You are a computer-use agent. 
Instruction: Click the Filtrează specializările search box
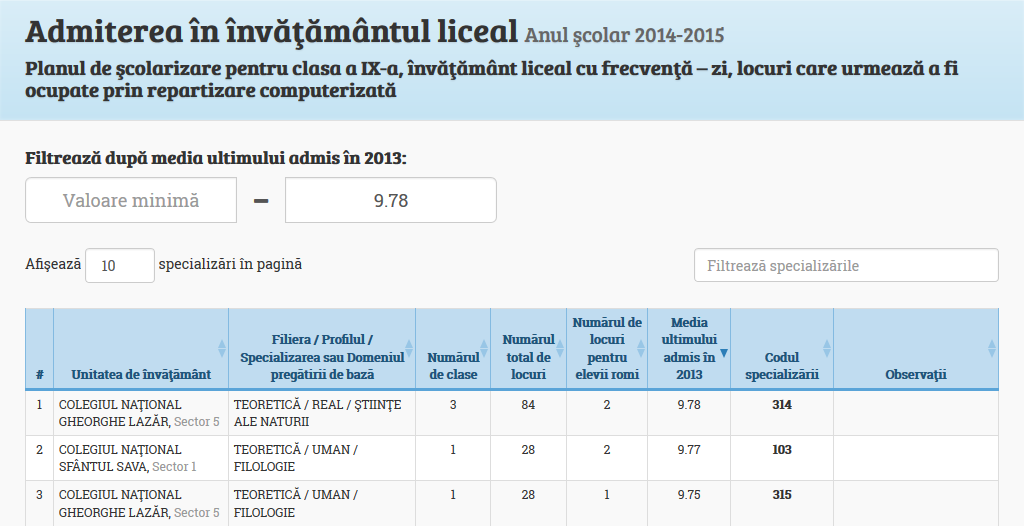(x=846, y=265)
